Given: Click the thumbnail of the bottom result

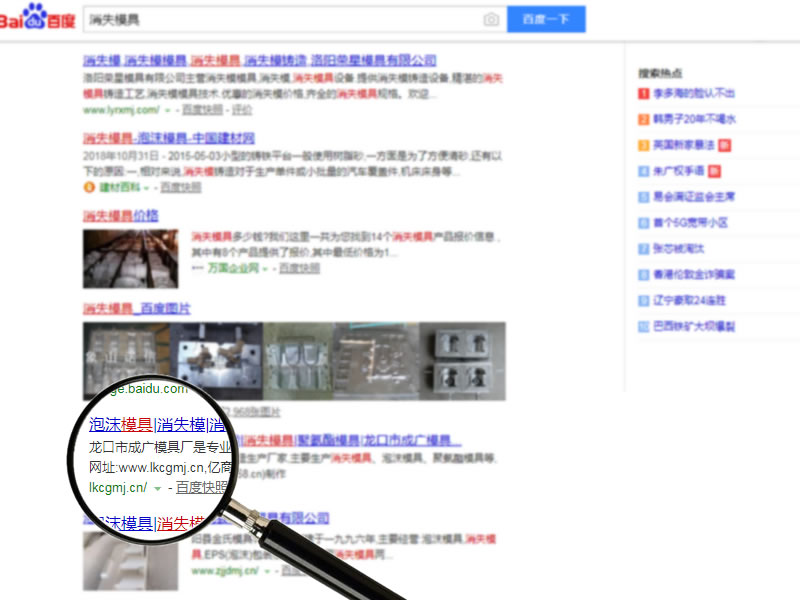Looking at the screenshot, I should pyautogui.click(x=131, y=561).
